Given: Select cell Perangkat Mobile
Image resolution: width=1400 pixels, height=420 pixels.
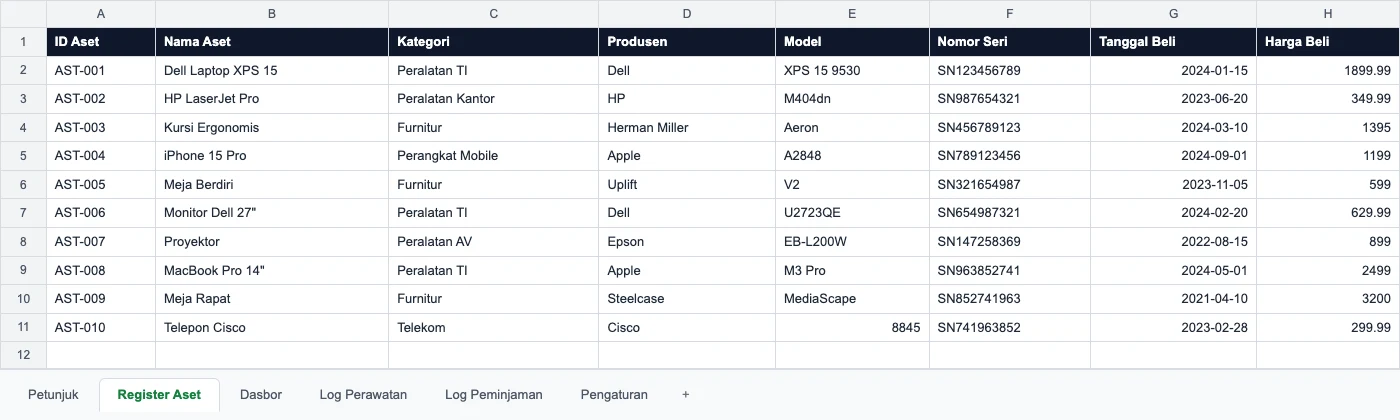Looking at the screenshot, I should [494, 156].
